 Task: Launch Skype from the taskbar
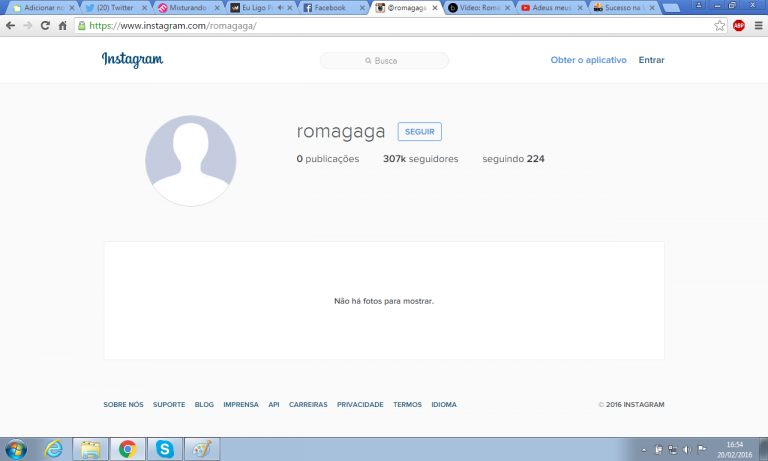coord(164,449)
